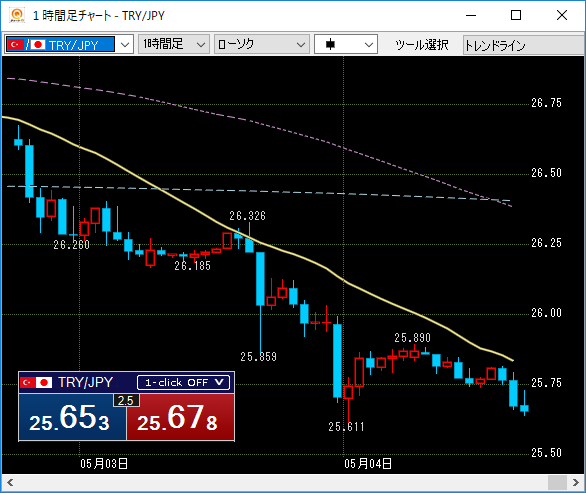The width and height of the screenshot is (586, 493).
Task: Click the 05月03日 date axis label
Action: [x=104, y=464]
